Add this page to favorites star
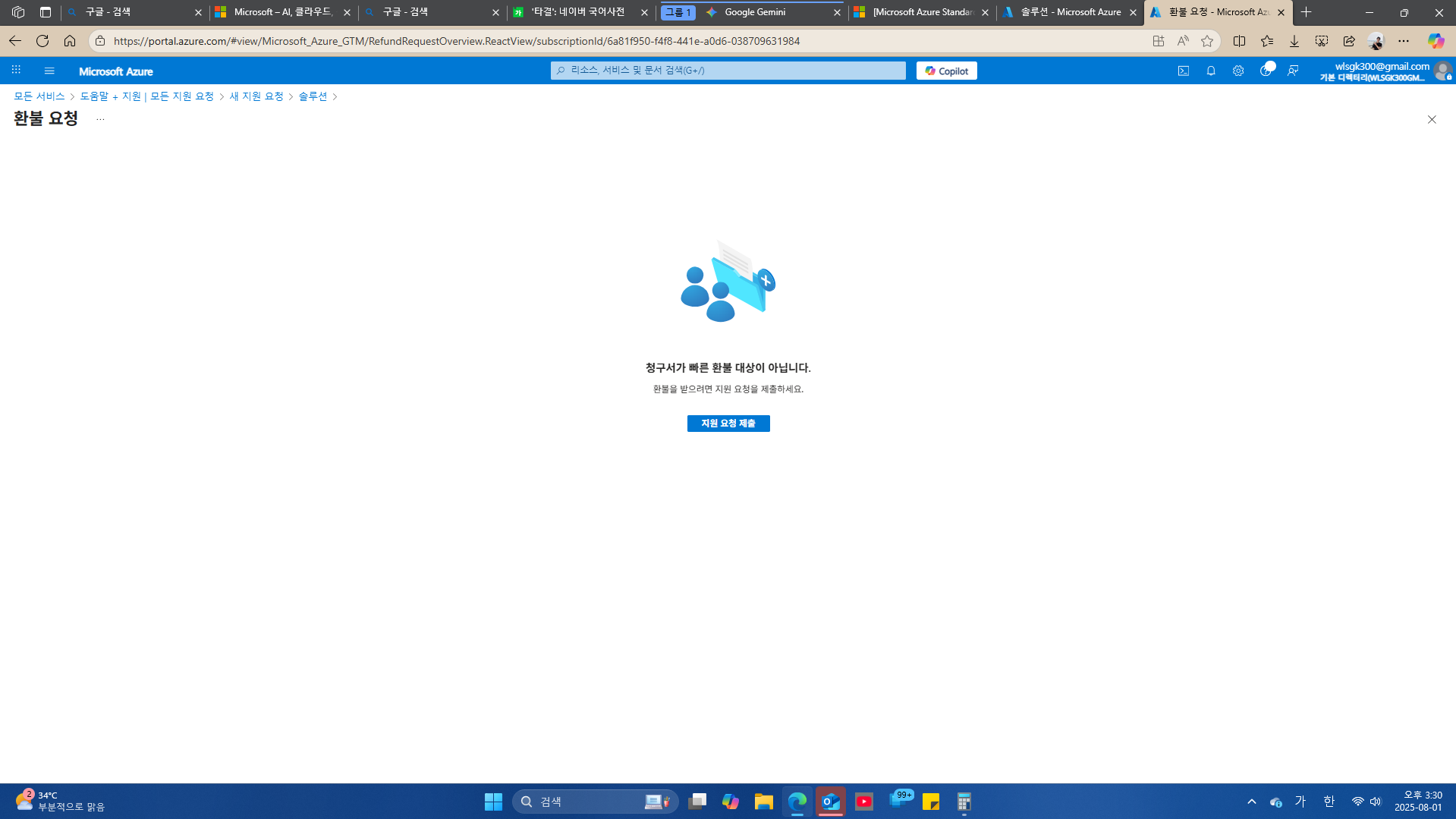The height and width of the screenshot is (819, 1456). pos(1207,41)
